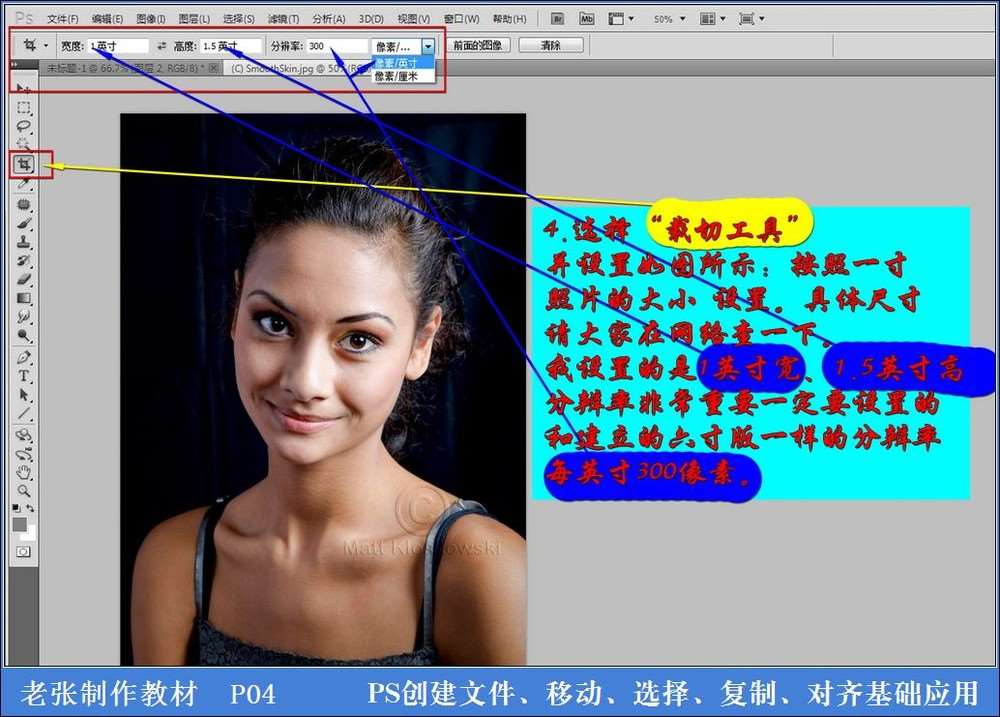Swap width and height values
1000x717 pixels.
point(161,46)
